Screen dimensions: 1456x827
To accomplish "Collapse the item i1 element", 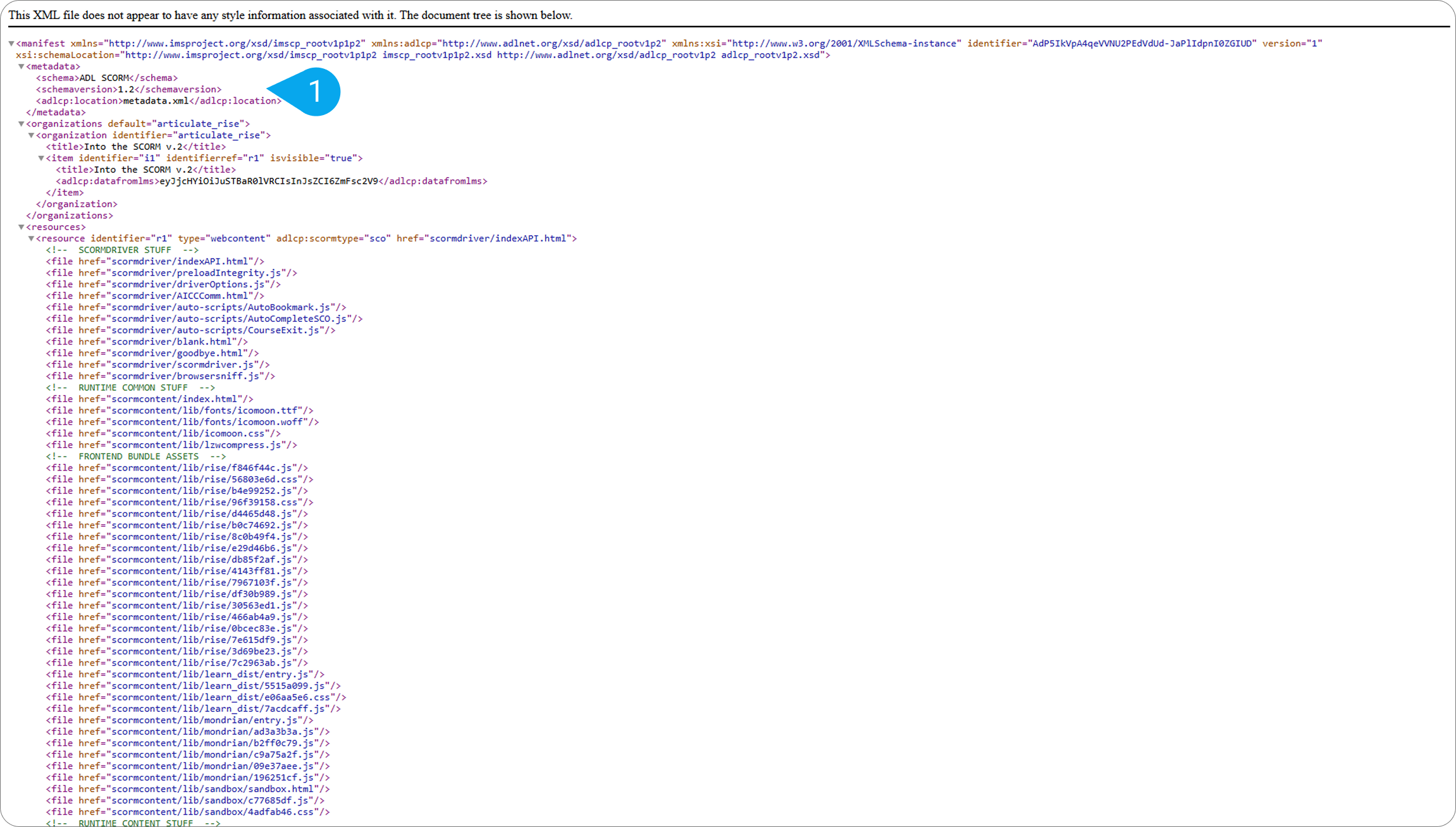I will point(41,158).
